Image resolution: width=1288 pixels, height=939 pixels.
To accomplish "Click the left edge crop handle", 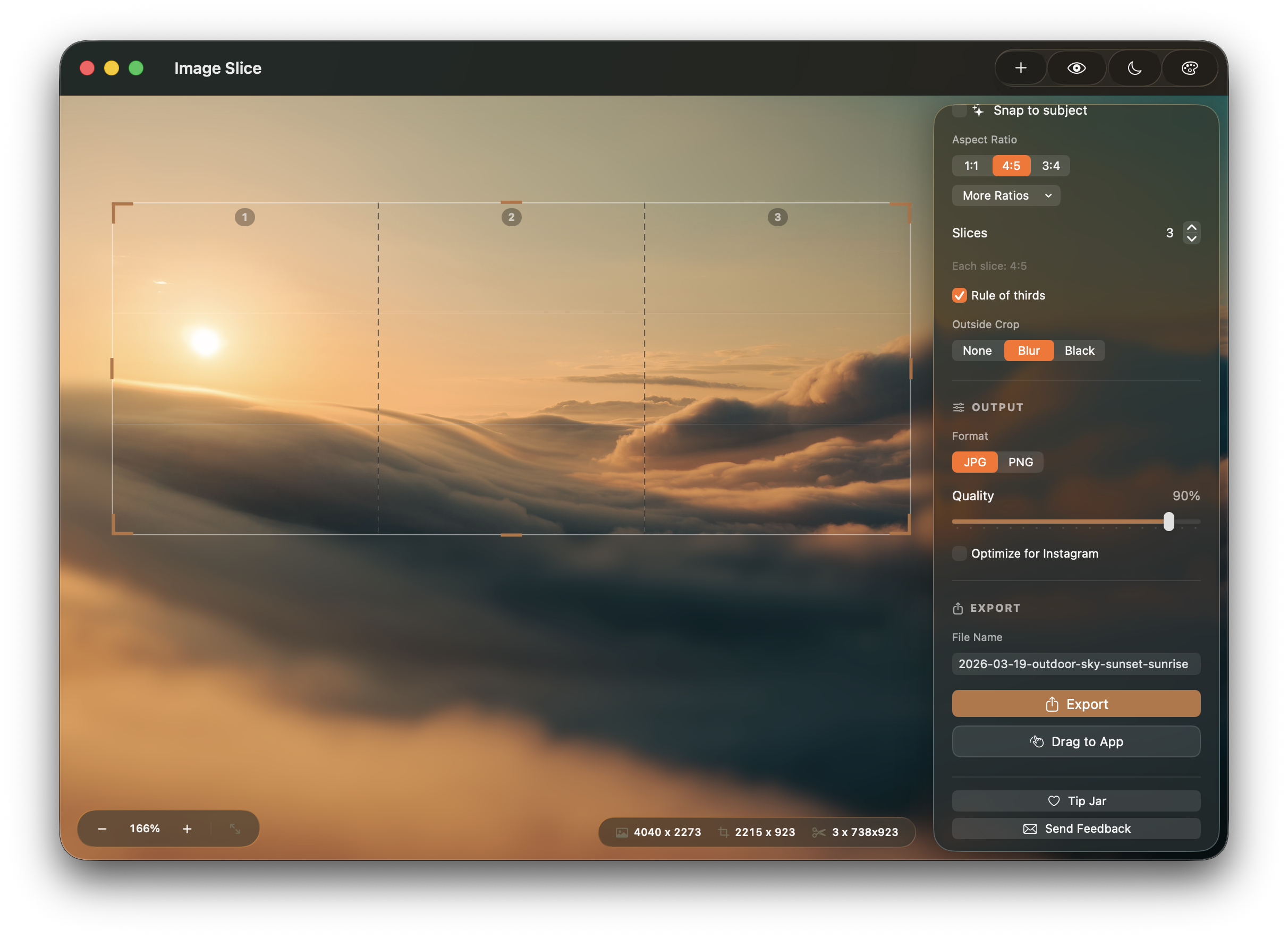I will point(112,369).
